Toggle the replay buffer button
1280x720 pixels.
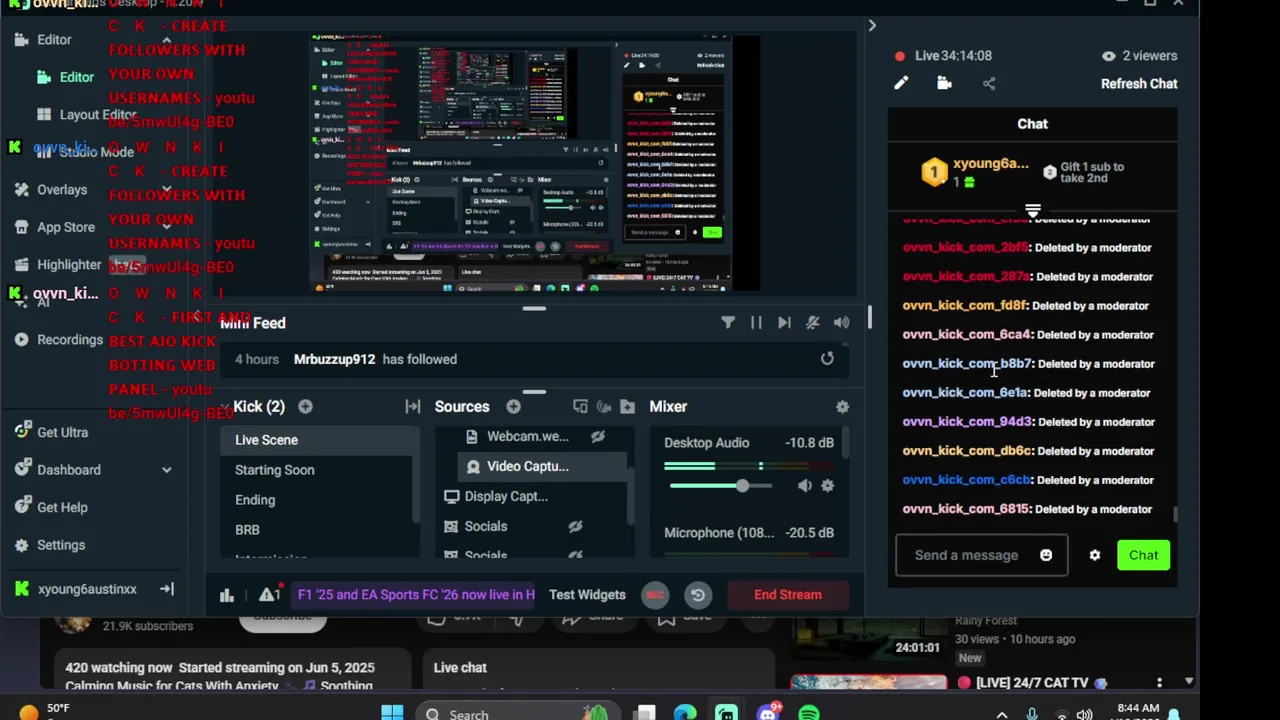click(698, 595)
